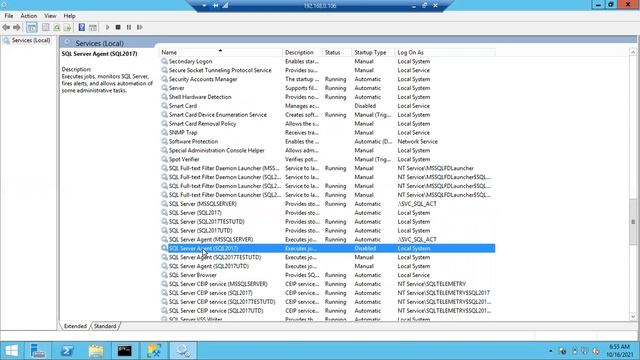This screenshot has width=640, height=360.
Task: Select SQL Server CEIP service (SQL2017UTD)
Action: click(x=216, y=311)
